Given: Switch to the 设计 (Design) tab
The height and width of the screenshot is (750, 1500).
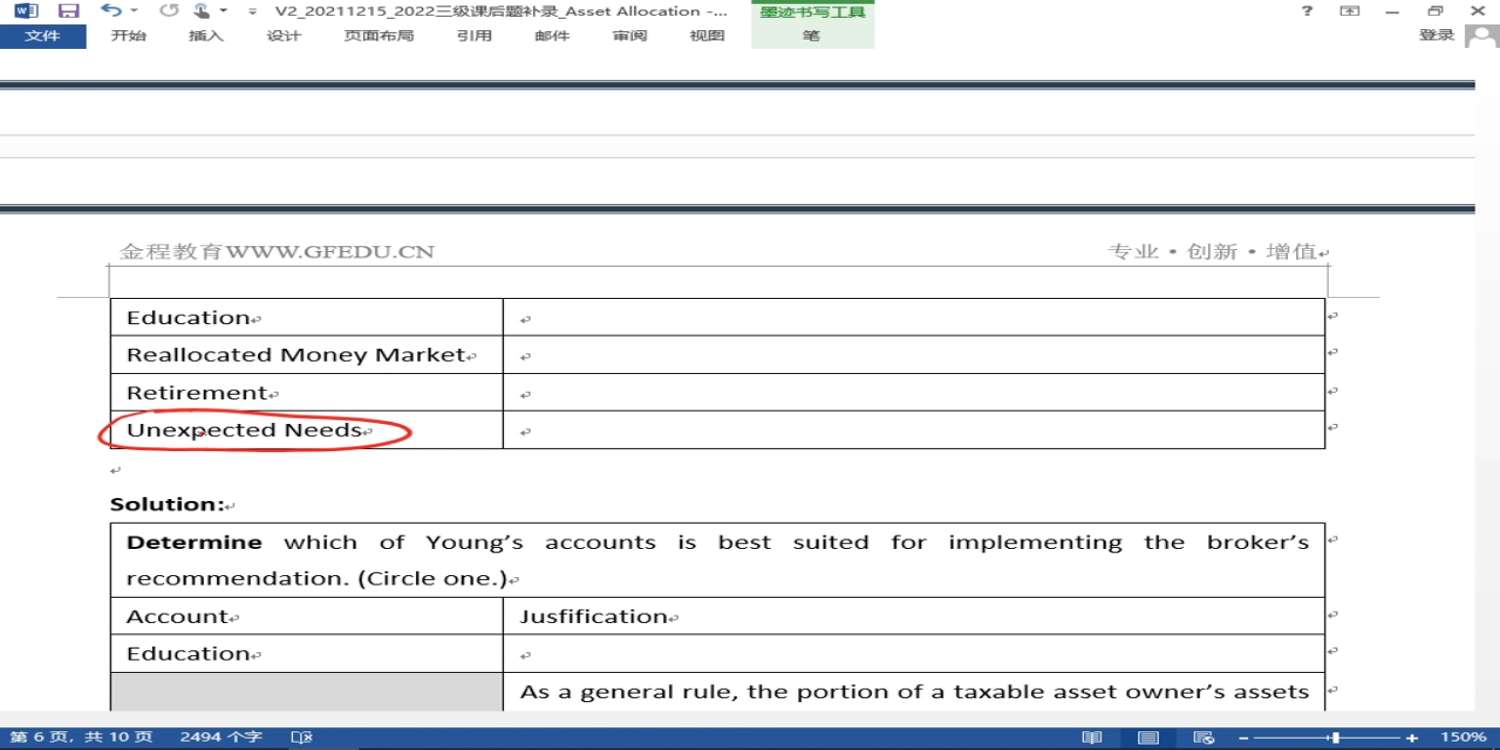Looking at the screenshot, I should coord(283,36).
